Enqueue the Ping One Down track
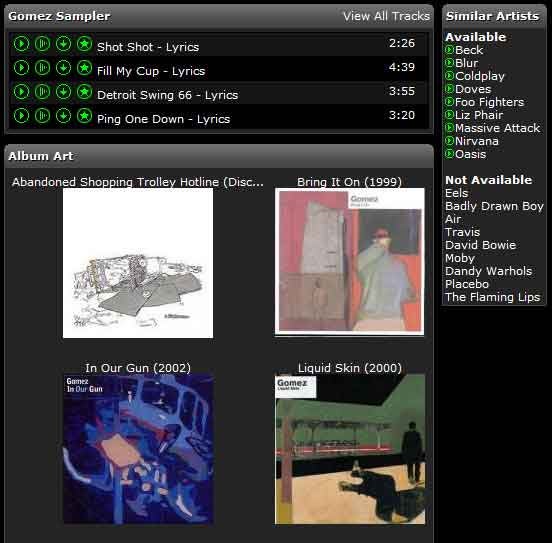The width and height of the screenshot is (552, 543). click(42, 116)
